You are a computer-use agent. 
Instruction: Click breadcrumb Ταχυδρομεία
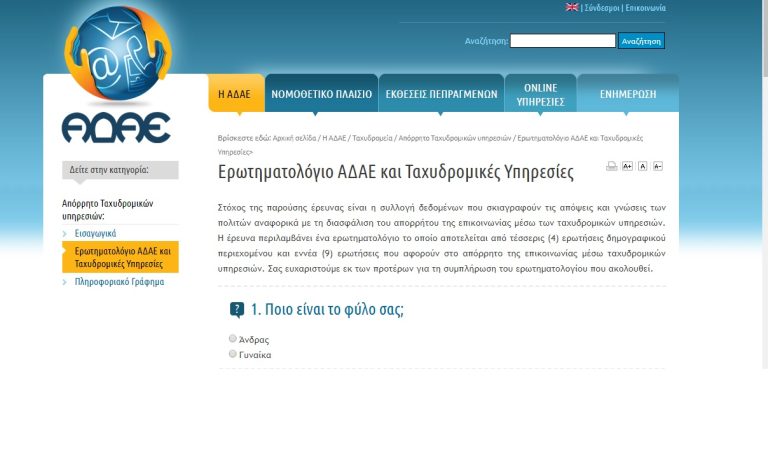click(372, 138)
